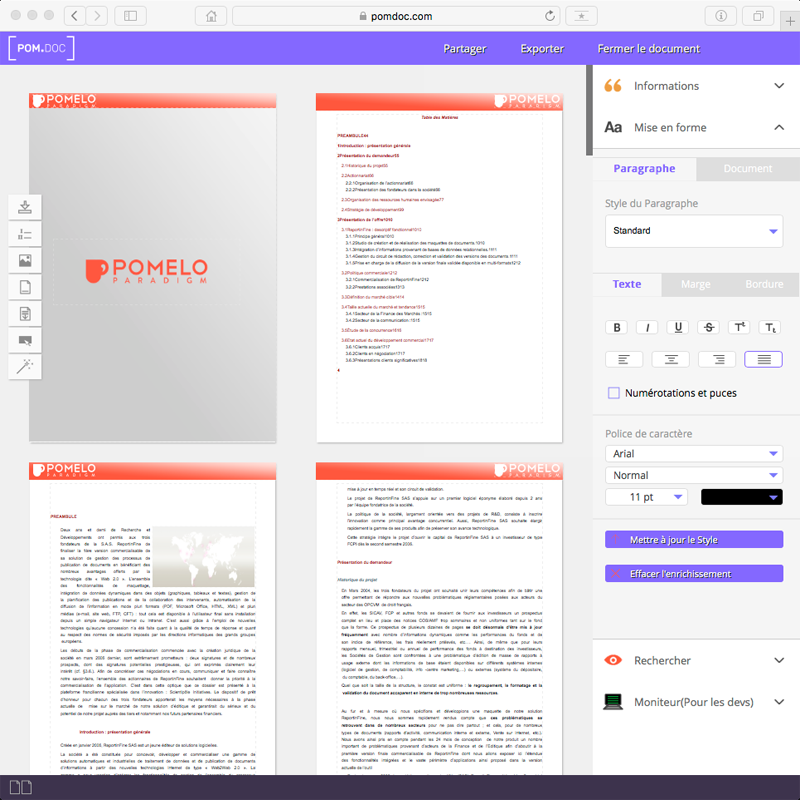Open the black text color picker
The width and height of the screenshot is (800, 800).
(x=741, y=497)
